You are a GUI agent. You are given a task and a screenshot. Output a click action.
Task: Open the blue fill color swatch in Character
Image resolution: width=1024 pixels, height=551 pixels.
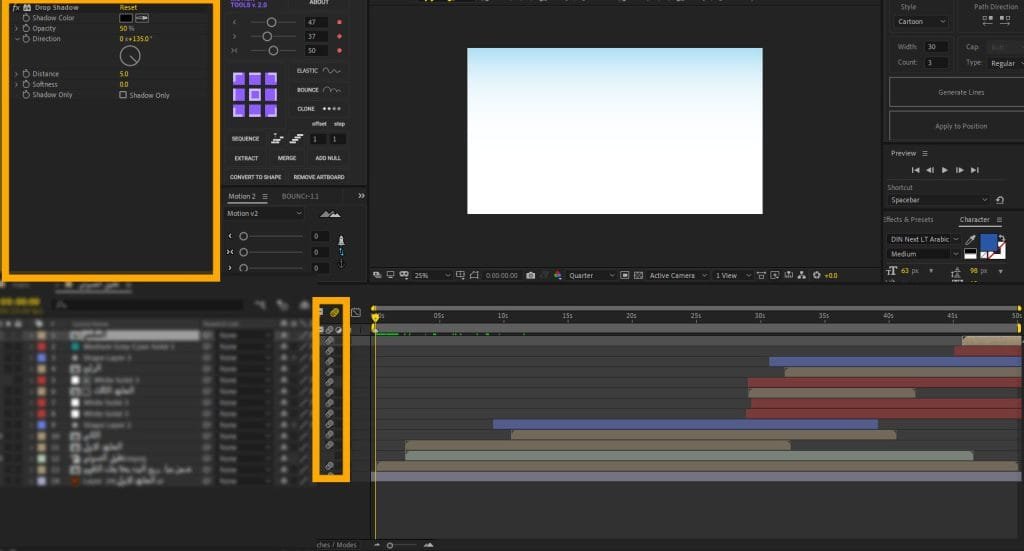(x=989, y=243)
